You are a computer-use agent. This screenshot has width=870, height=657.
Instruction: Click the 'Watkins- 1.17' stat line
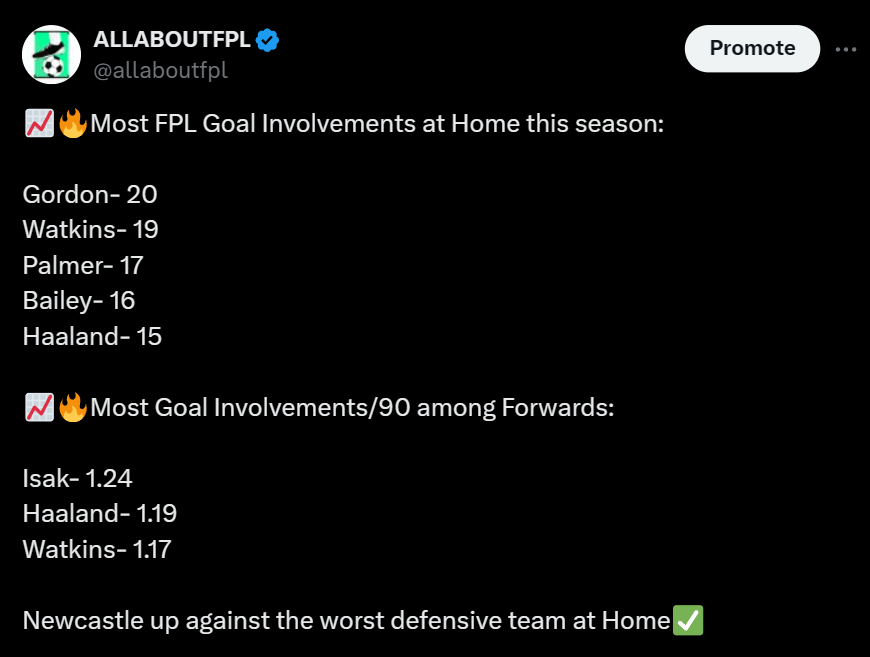pos(98,549)
